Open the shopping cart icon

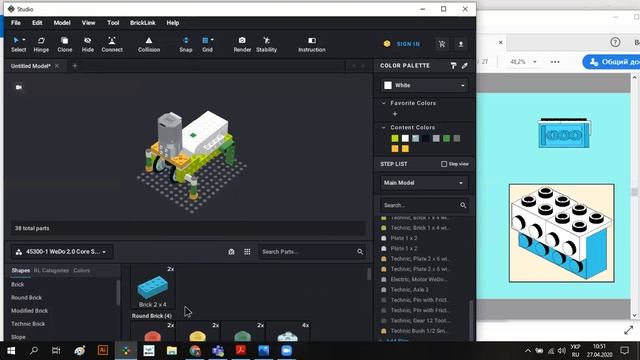(442, 44)
